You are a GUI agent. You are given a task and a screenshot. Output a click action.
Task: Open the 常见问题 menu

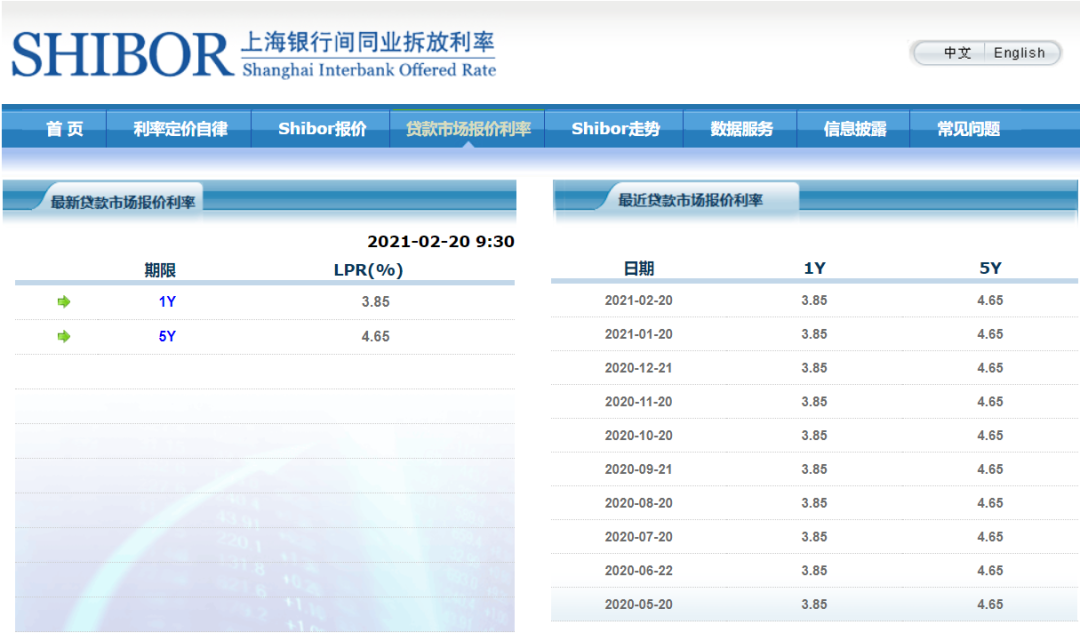[968, 129]
